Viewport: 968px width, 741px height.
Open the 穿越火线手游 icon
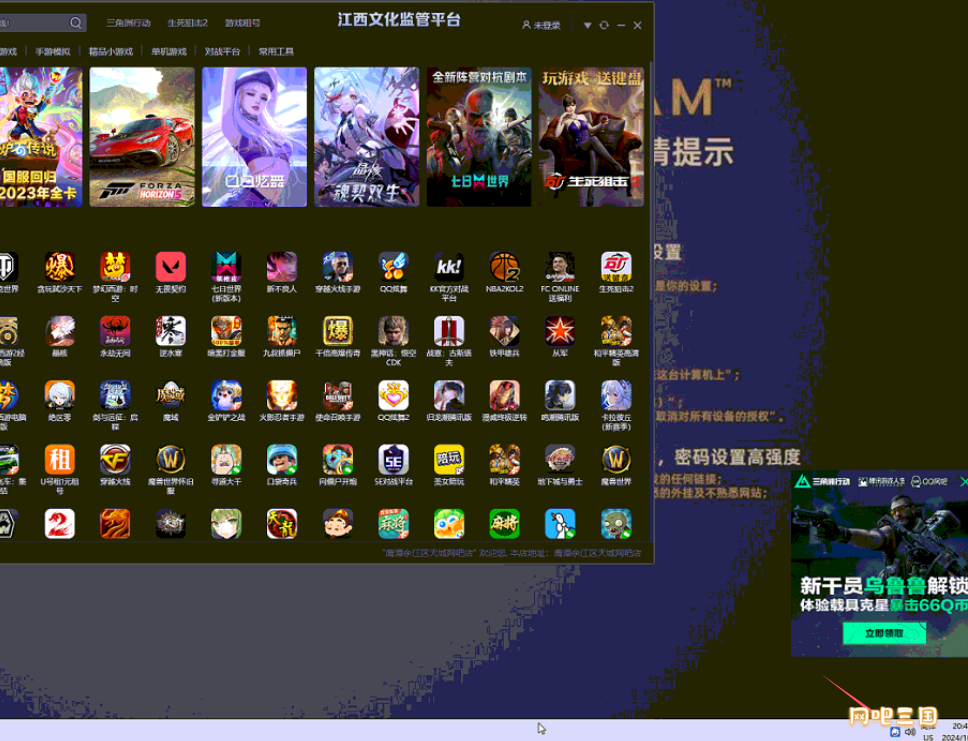(x=338, y=267)
